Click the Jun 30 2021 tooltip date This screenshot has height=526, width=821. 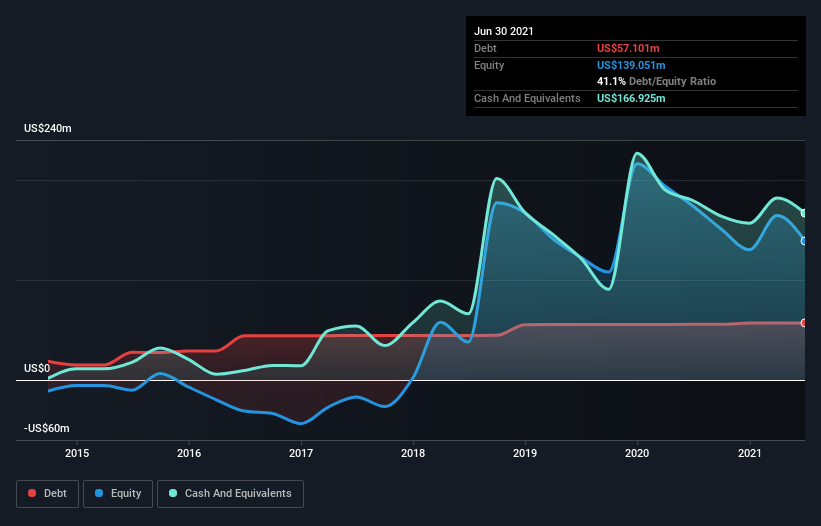[x=504, y=31]
